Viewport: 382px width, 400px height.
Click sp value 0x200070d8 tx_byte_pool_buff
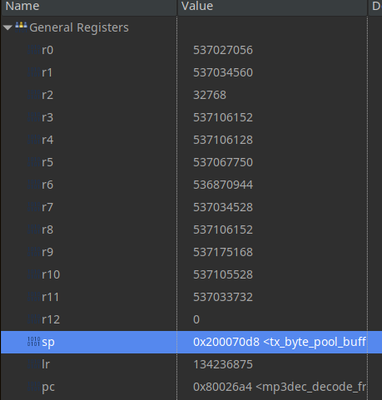pos(279,342)
